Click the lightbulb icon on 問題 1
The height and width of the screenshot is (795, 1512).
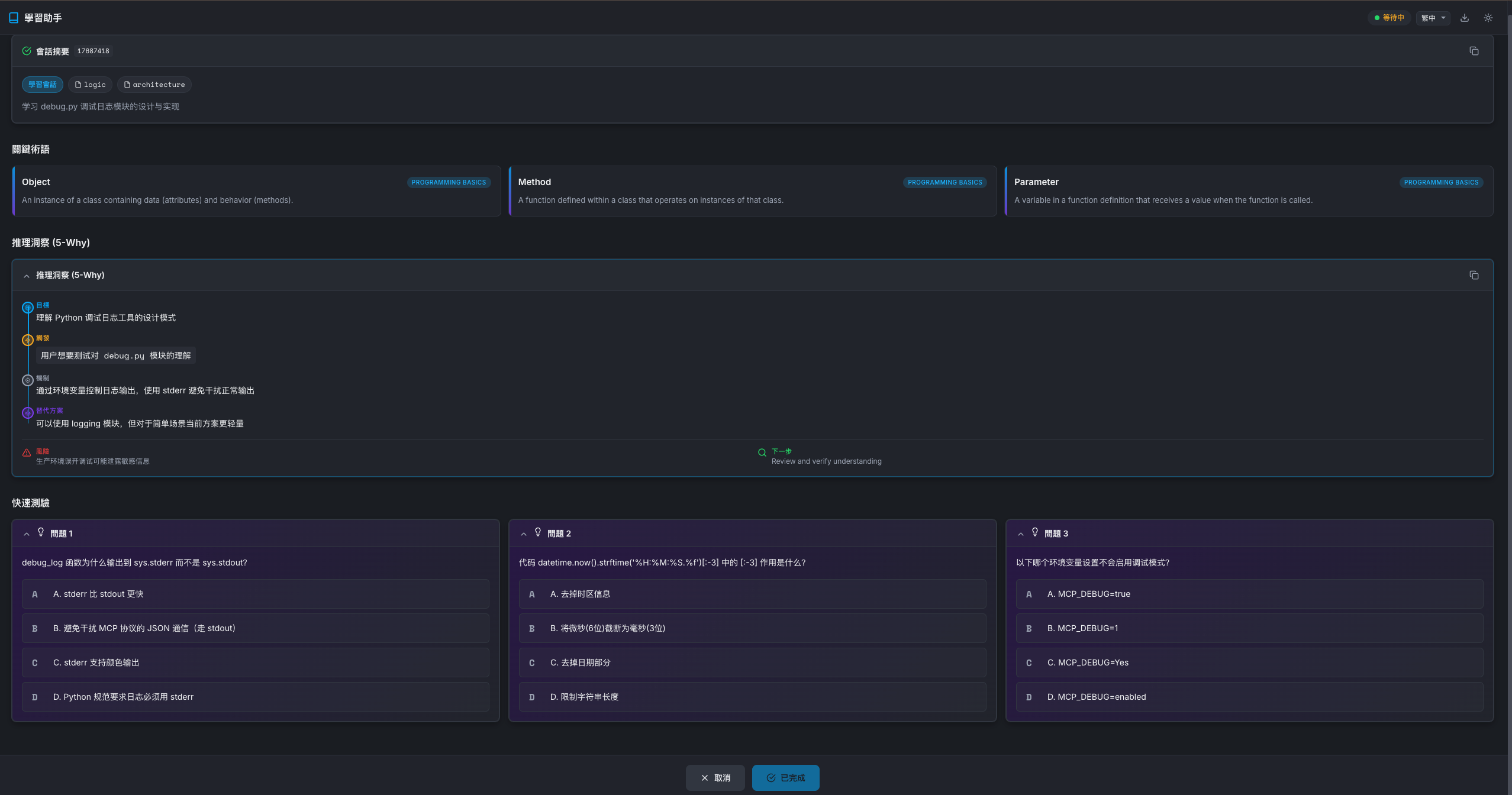[41, 532]
